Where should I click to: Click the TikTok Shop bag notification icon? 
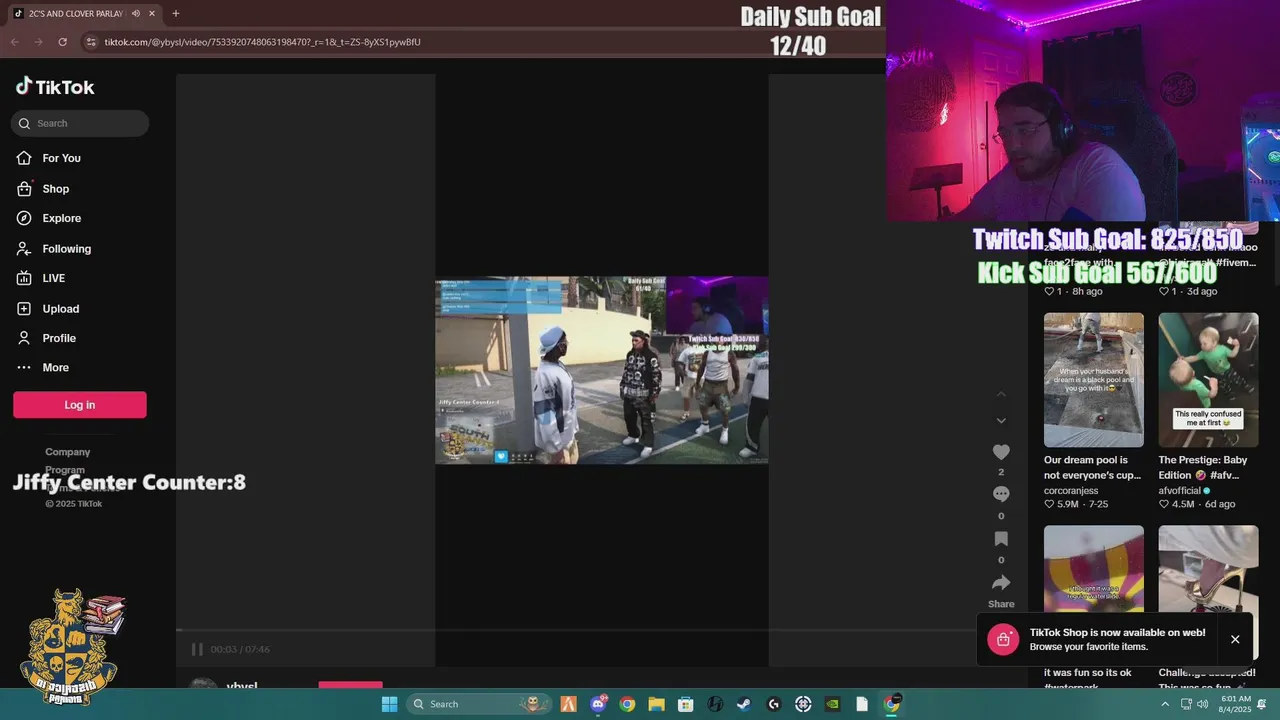point(1003,639)
